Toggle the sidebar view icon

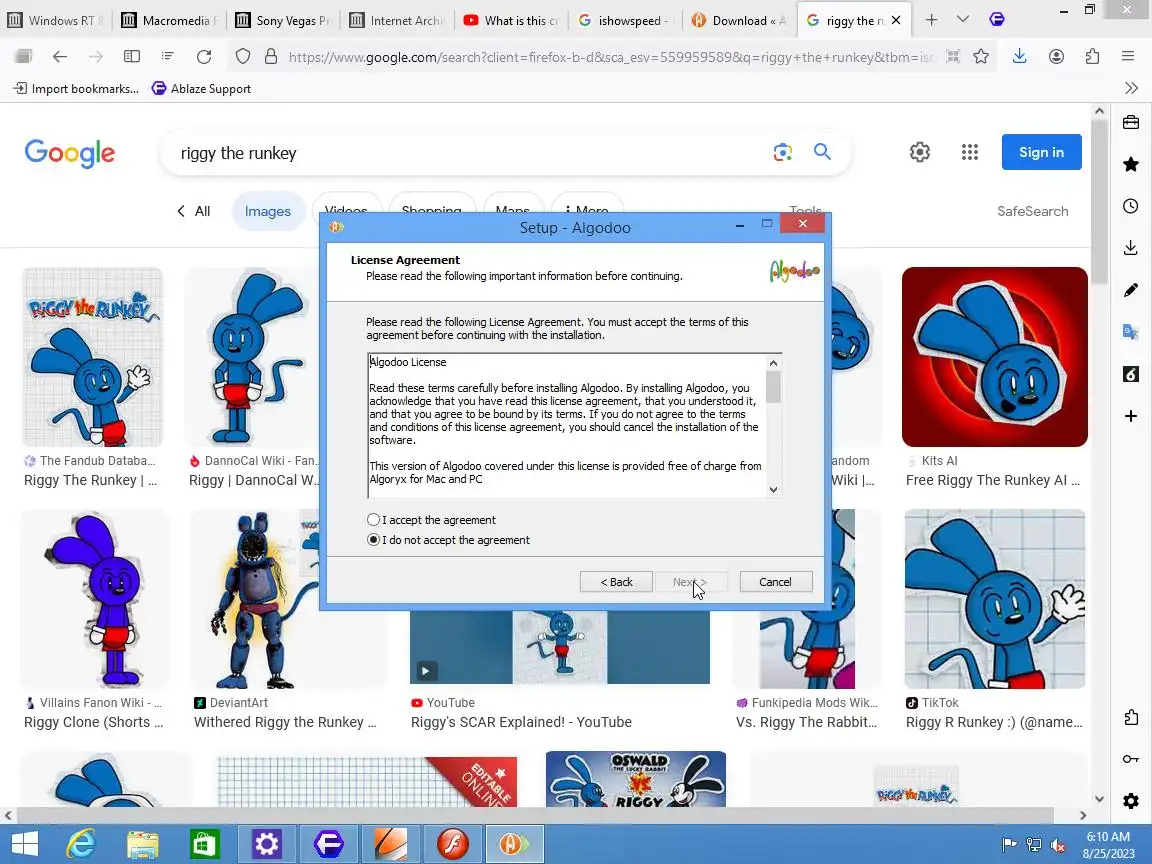pyautogui.click(x=132, y=57)
